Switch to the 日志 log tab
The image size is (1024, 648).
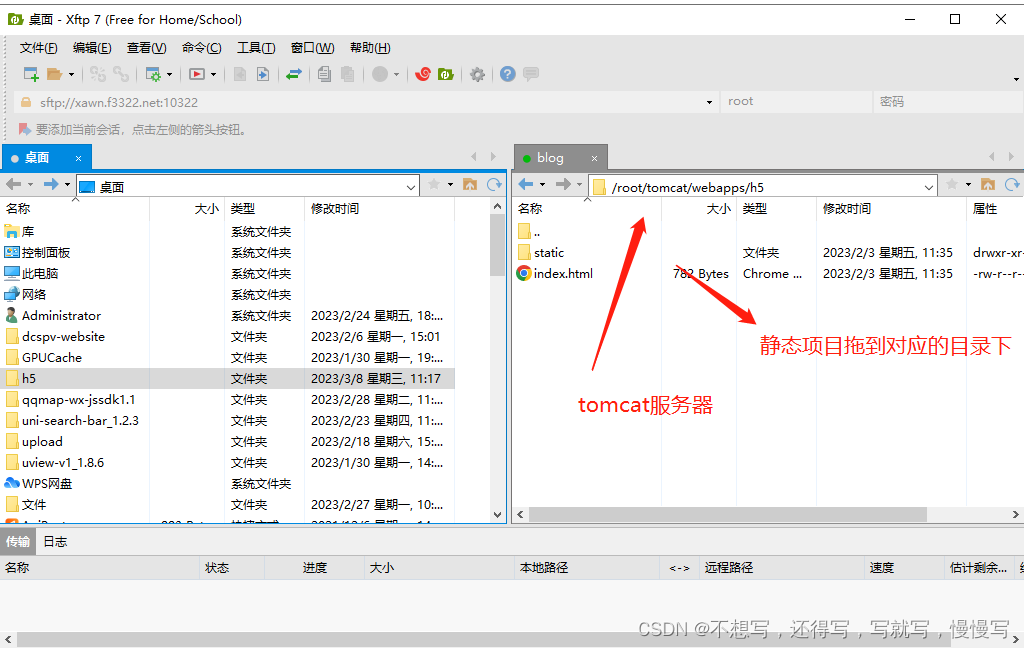pos(56,542)
